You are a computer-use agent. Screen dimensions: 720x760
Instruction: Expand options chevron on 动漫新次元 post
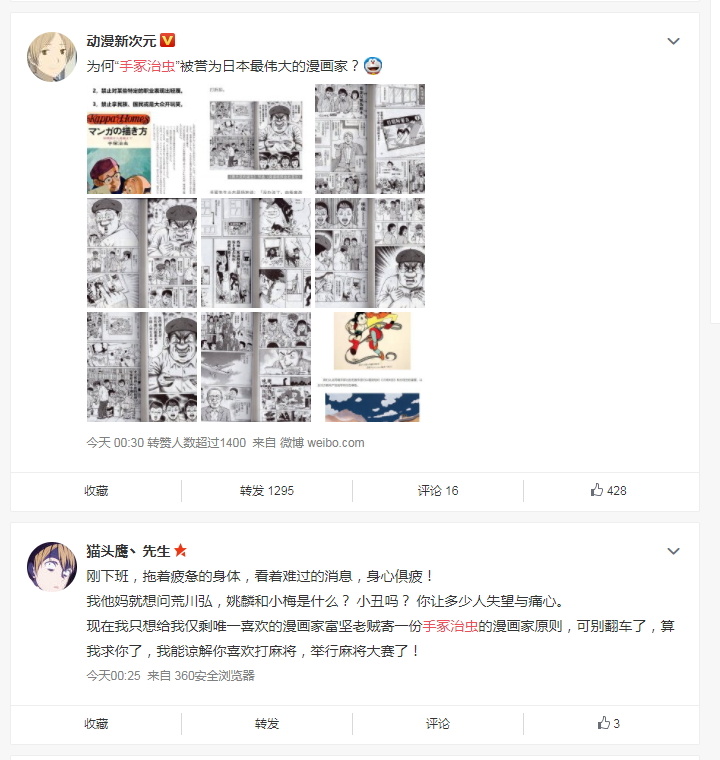click(673, 41)
